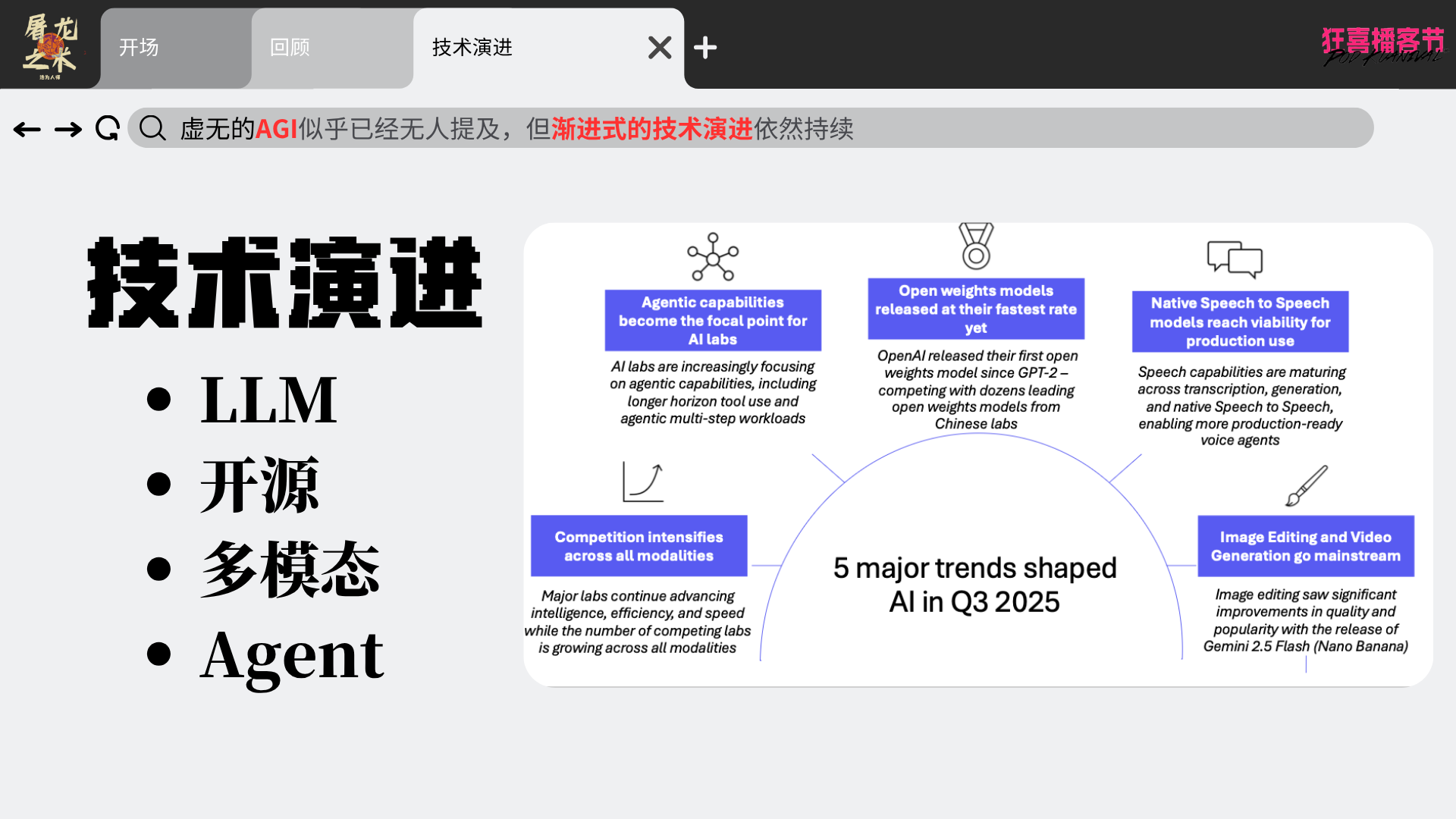This screenshot has height=819, width=1456.
Task: Click Native Speech to Speech box
Action: point(1240,322)
